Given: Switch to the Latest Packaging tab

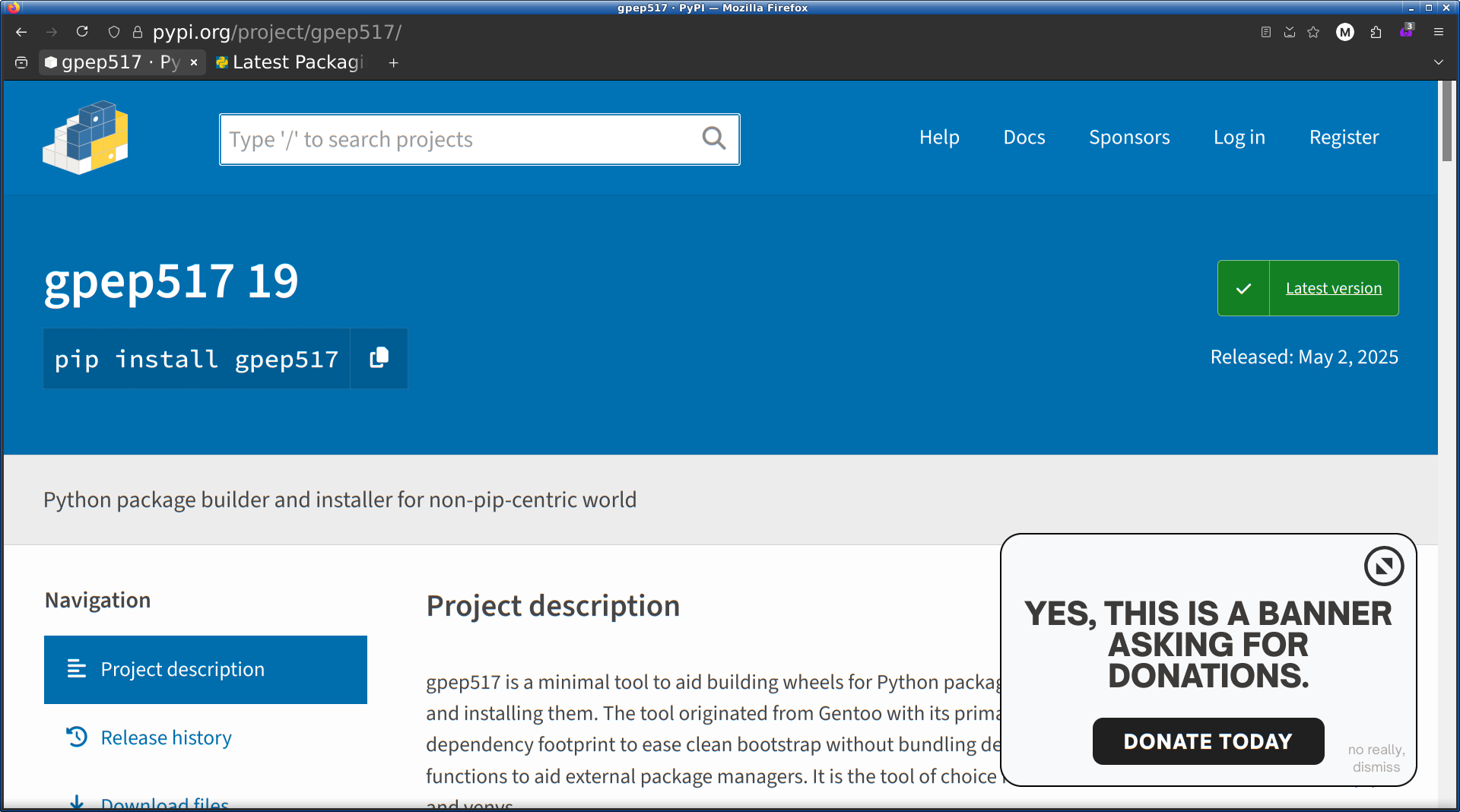Looking at the screenshot, I should tap(290, 62).
